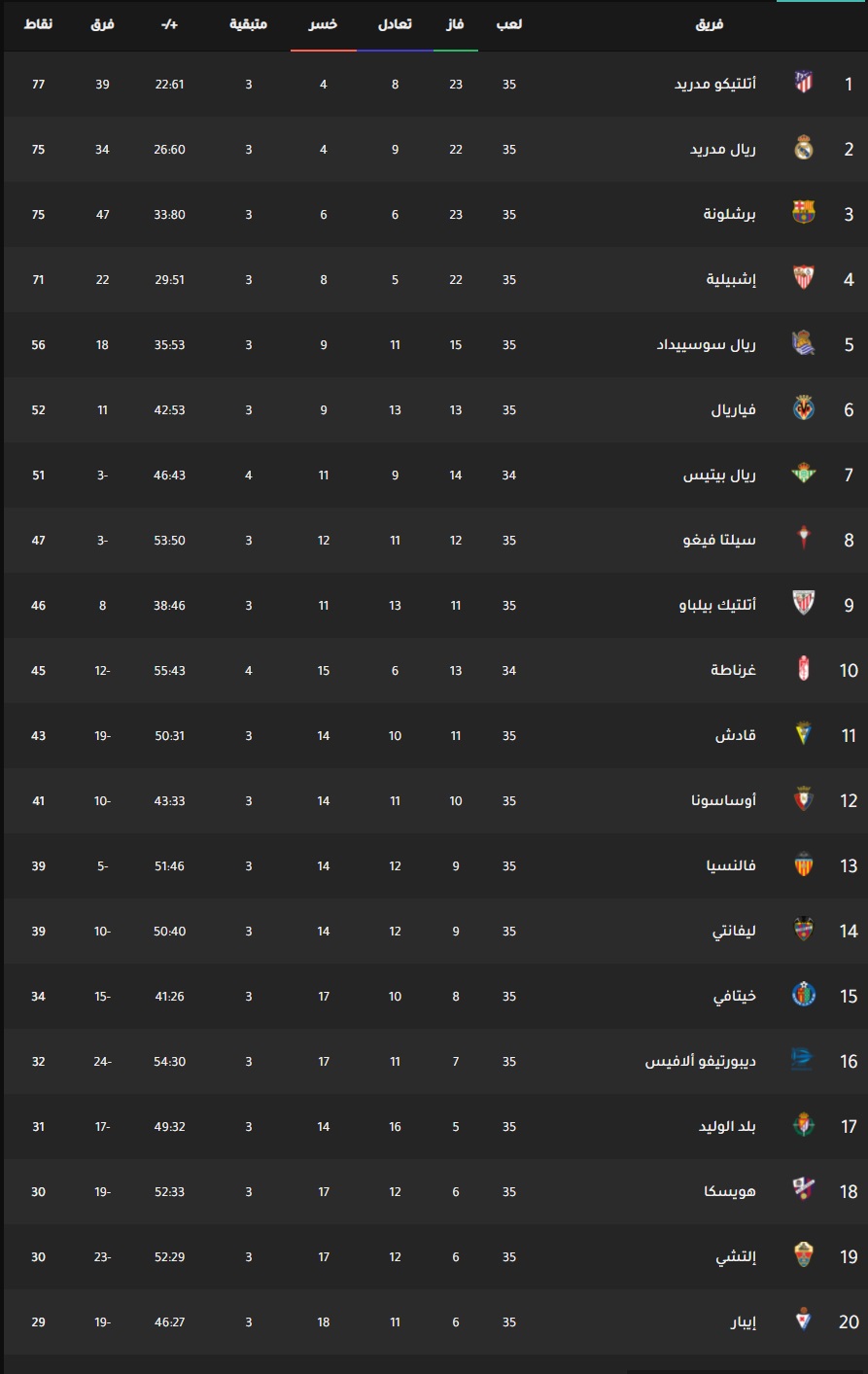Select the Athletic Bilbao striped crest
868x1374 pixels.
pos(804,603)
